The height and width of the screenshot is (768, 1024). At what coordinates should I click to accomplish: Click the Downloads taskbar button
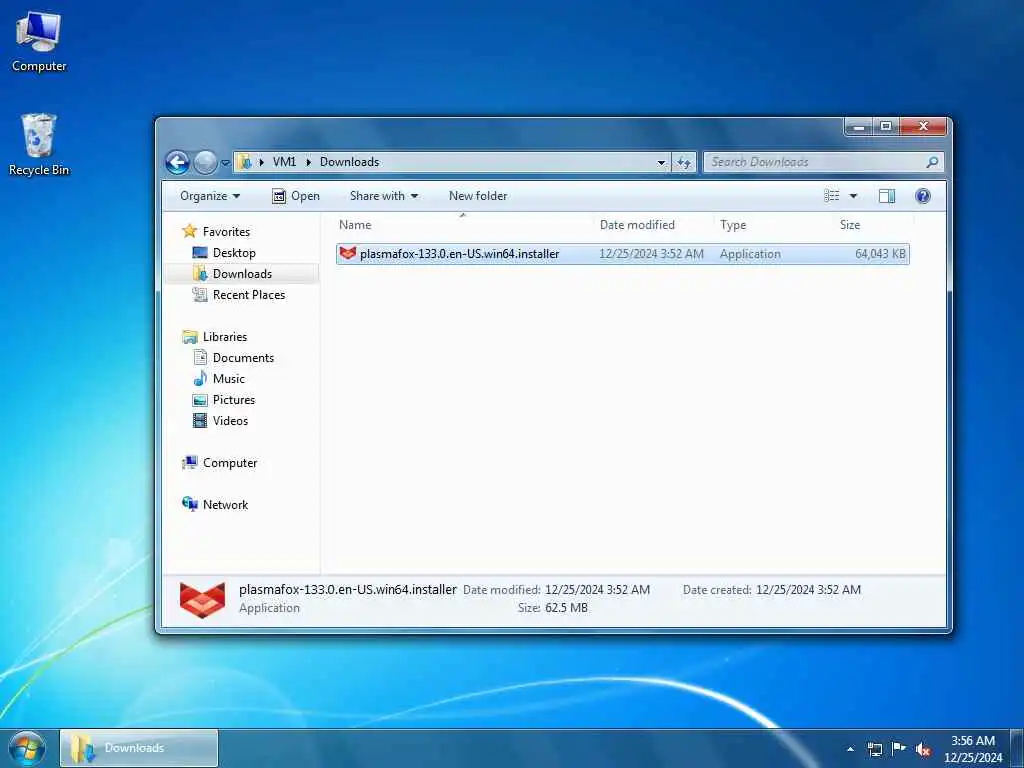139,748
